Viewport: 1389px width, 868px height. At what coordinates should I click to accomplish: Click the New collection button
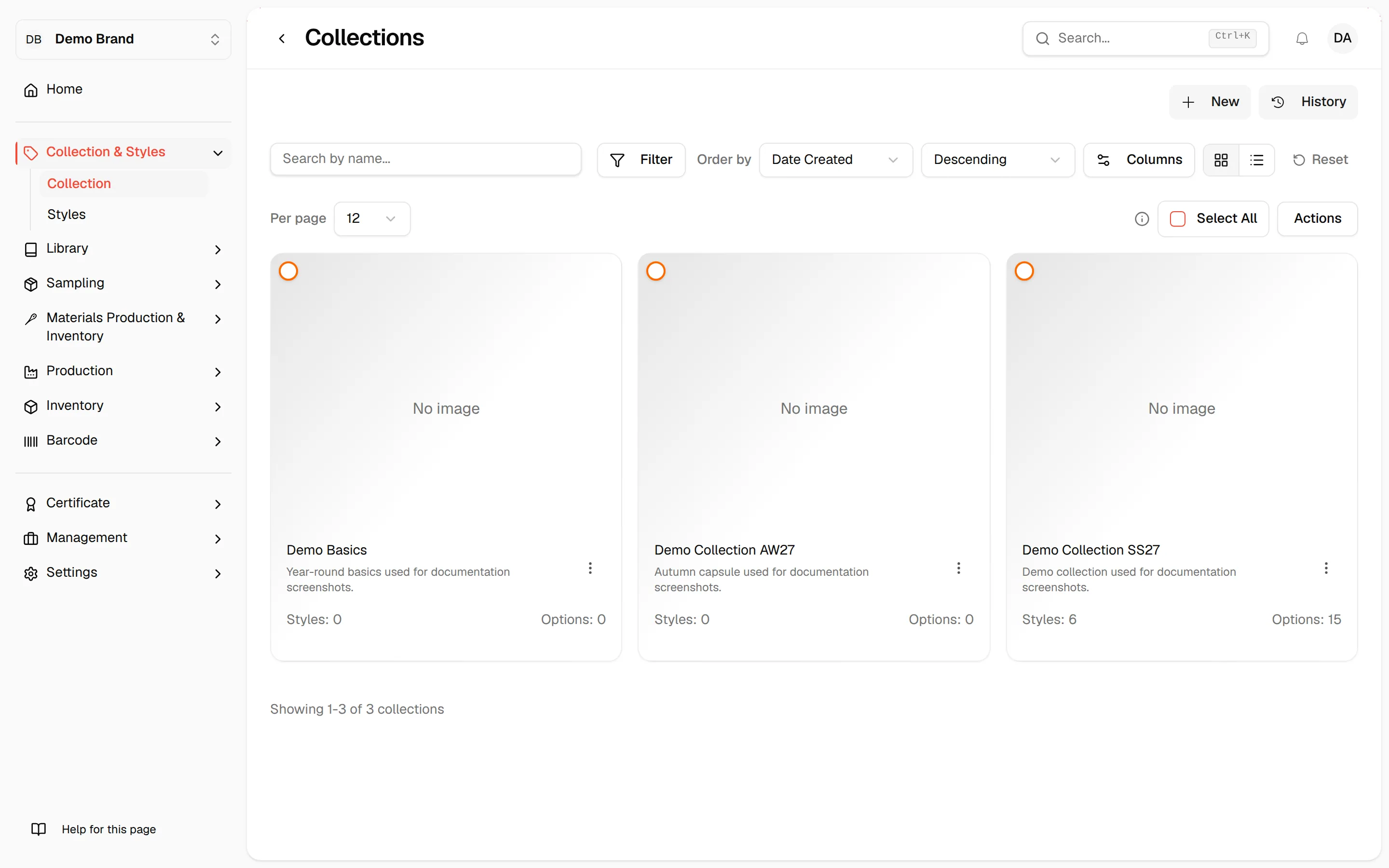pyautogui.click(x=1210, y=102)
